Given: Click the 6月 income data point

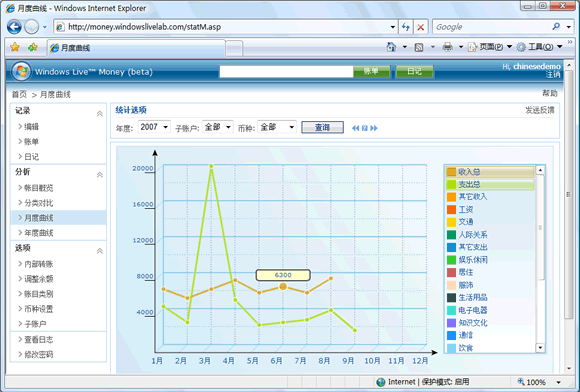Looking at the screenshot, I should point(283,287).
